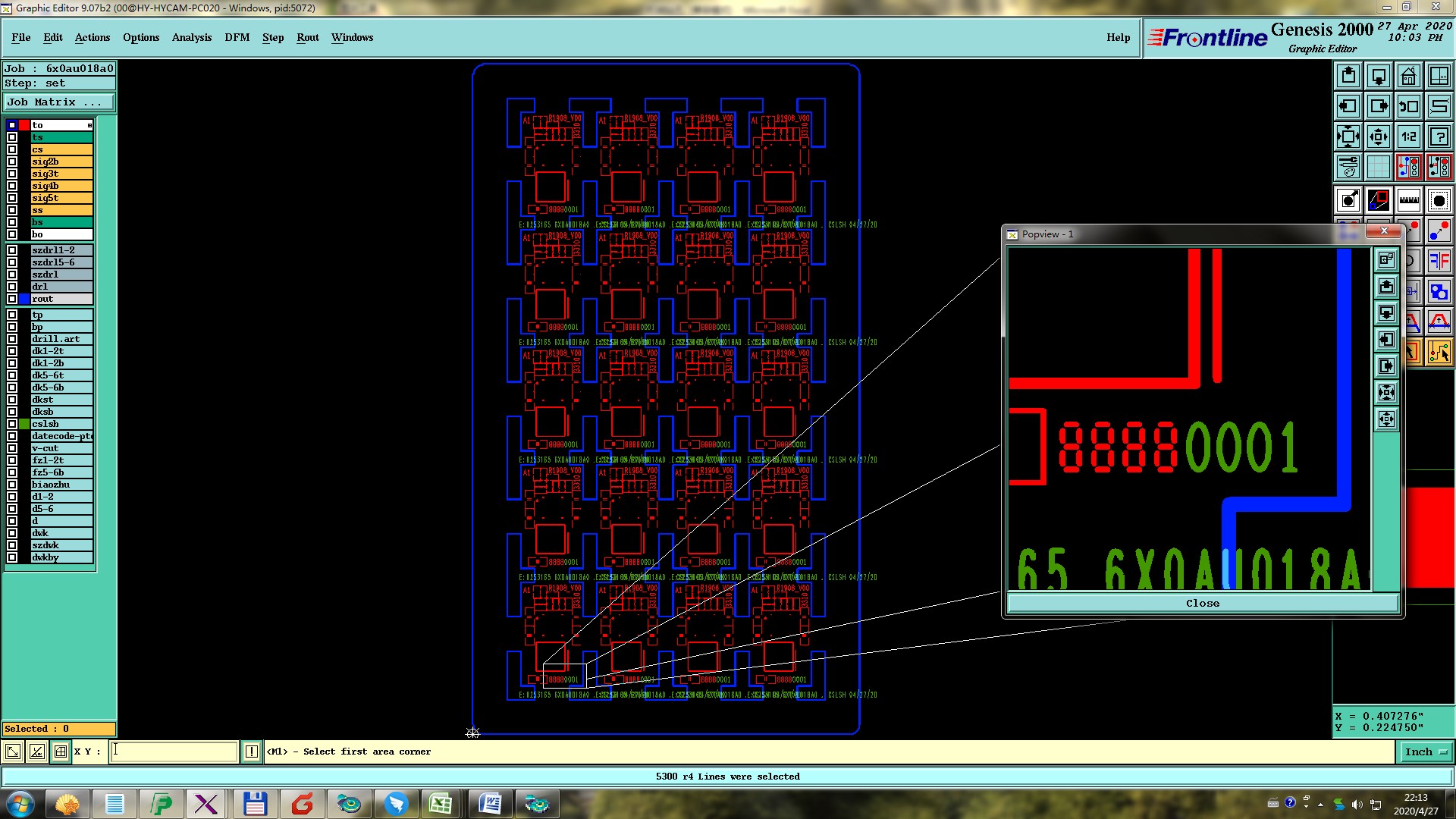
Task: Open the wrench and palette settings icon
Action: 1348,167
